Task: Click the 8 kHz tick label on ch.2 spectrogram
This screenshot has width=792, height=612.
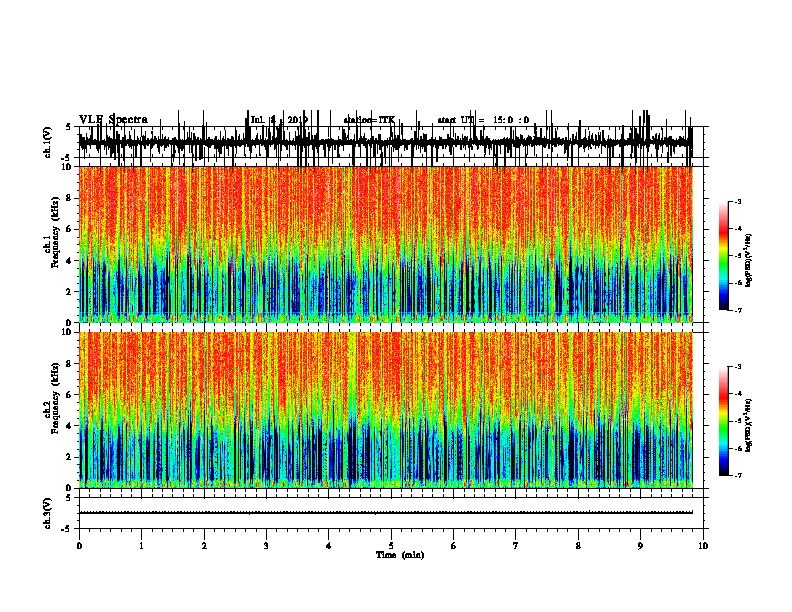Action: pyautogui.click(x=69, y=364)
